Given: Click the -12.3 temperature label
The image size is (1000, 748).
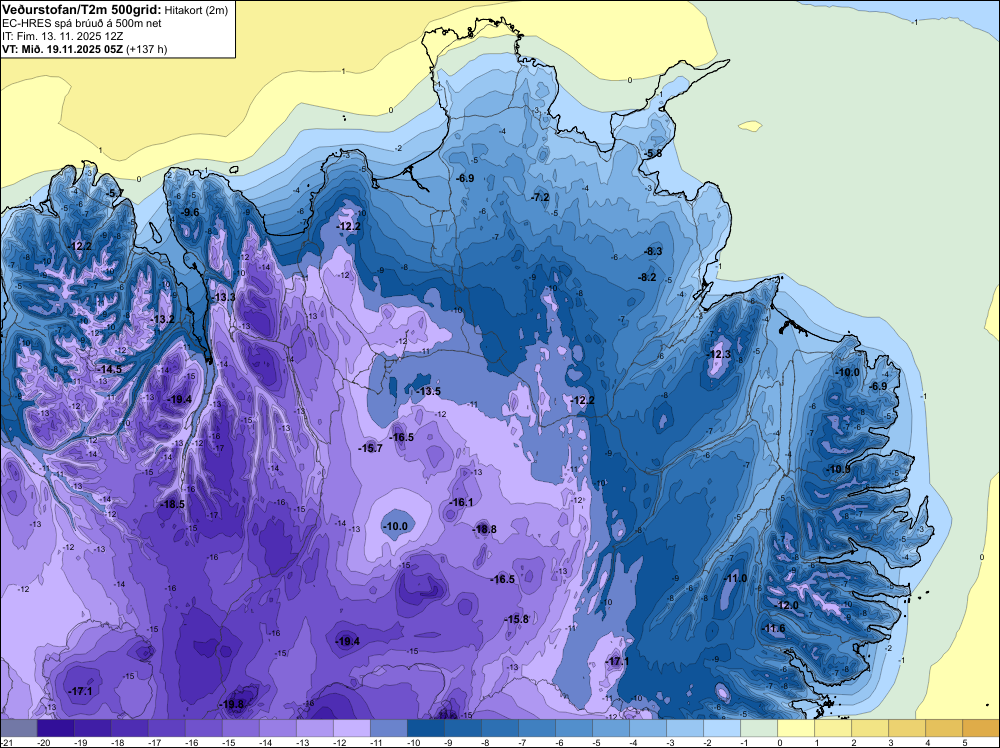Looking at the screenshot, I should (719, 354).
